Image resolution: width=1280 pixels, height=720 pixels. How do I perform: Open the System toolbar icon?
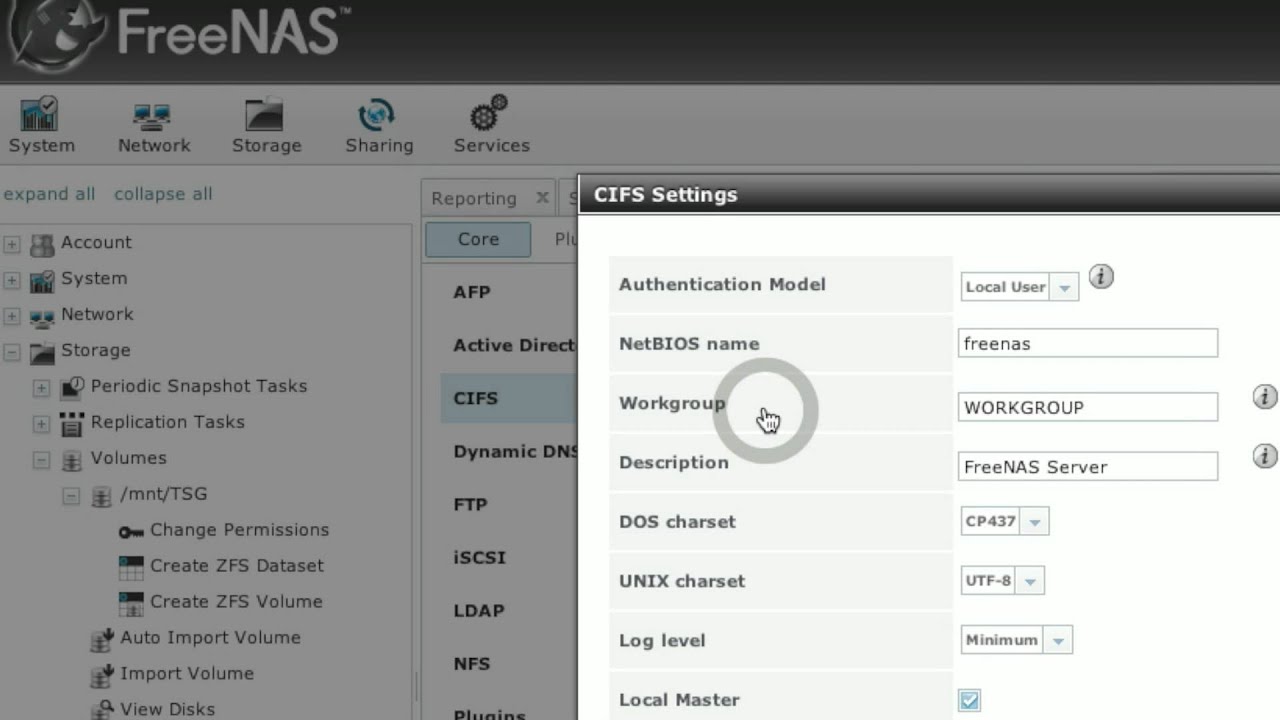pos(40,113)
